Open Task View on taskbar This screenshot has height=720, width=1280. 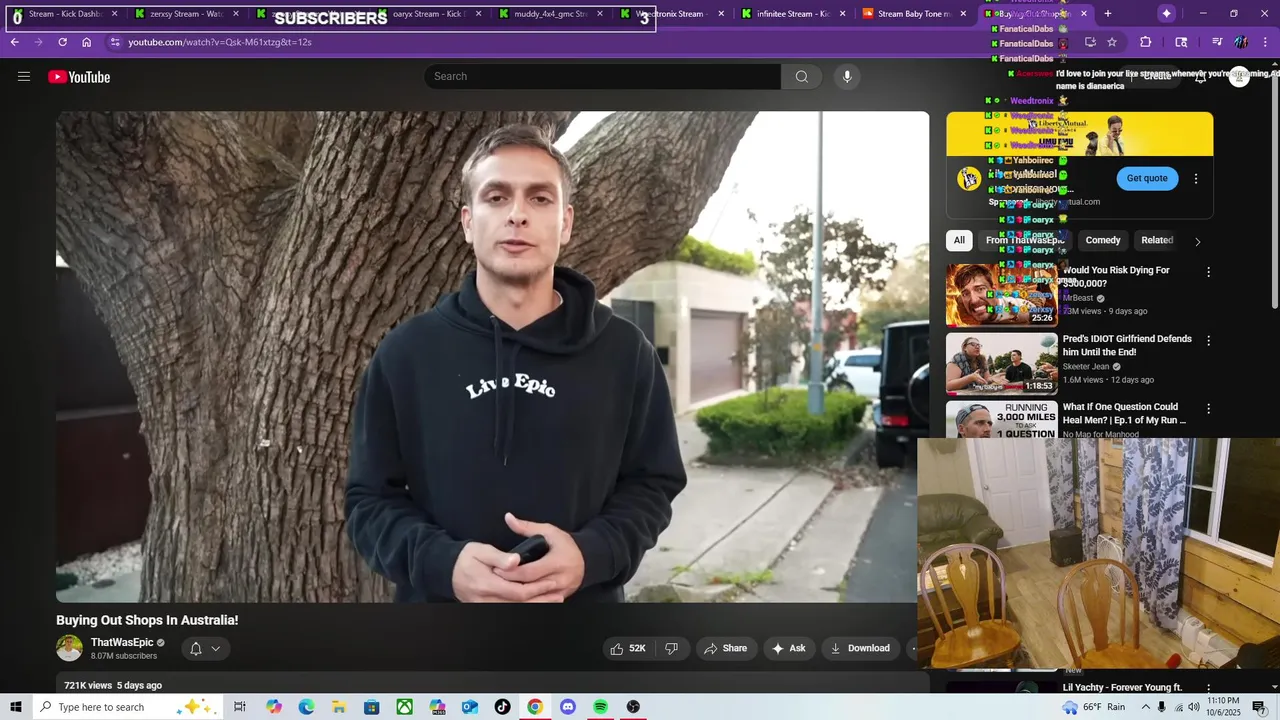[240, 707]
